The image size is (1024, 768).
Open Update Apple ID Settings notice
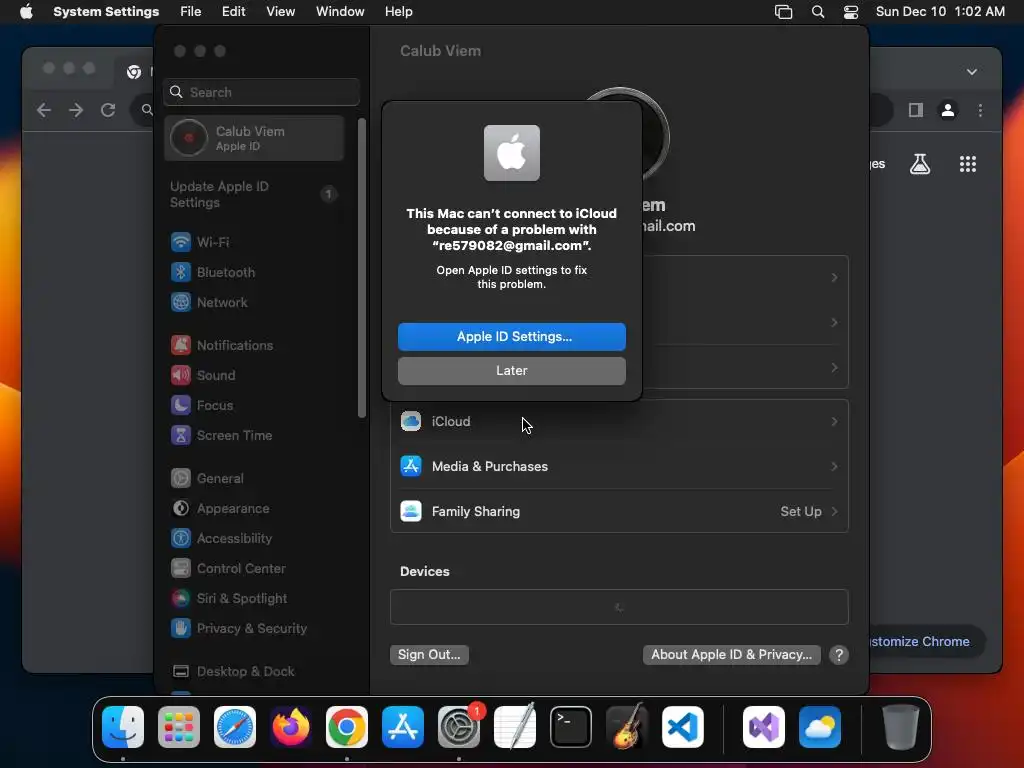pyautogui.click(x=254, y=195)
